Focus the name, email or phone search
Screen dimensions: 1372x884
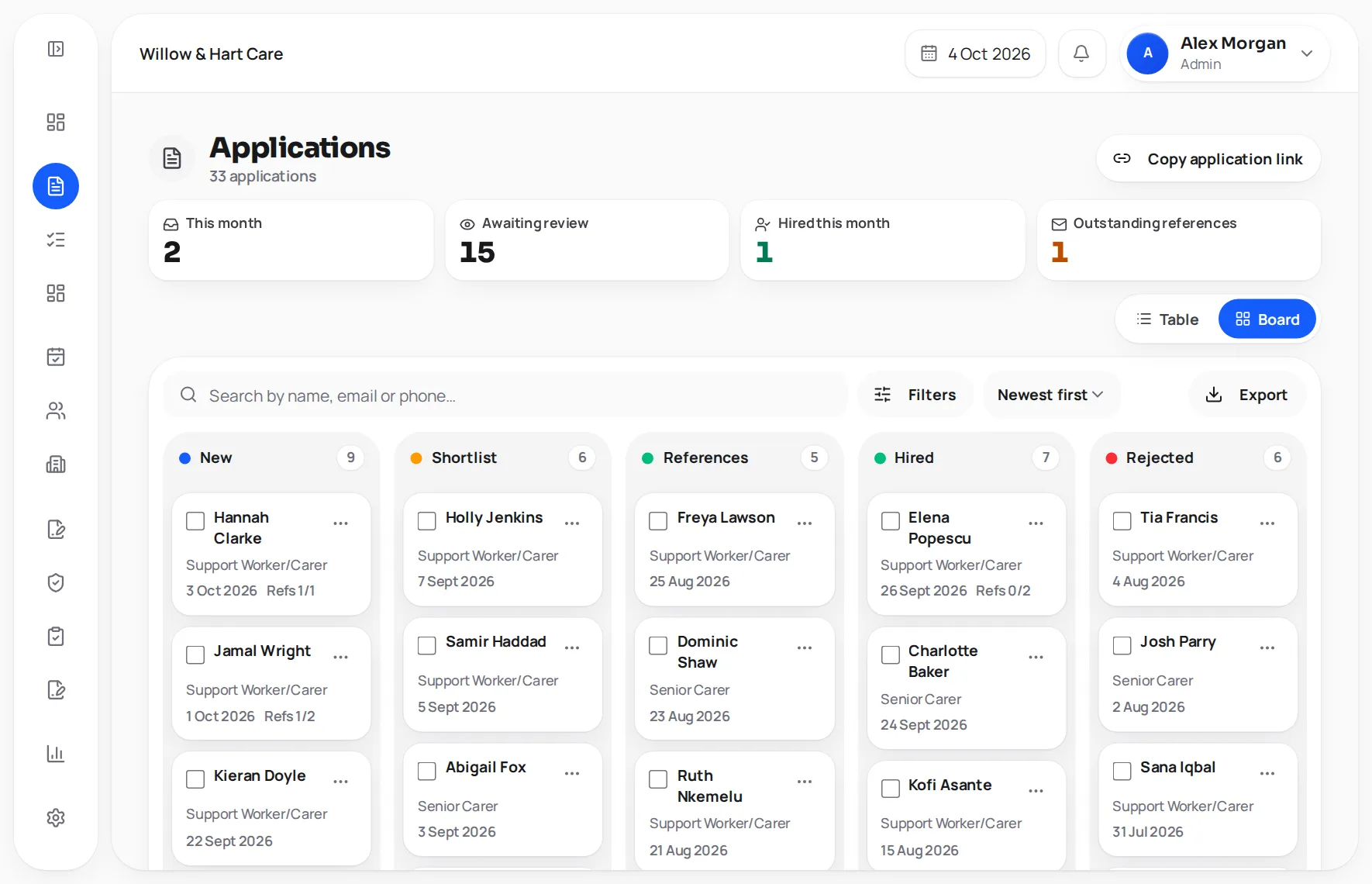click(506, 395)
